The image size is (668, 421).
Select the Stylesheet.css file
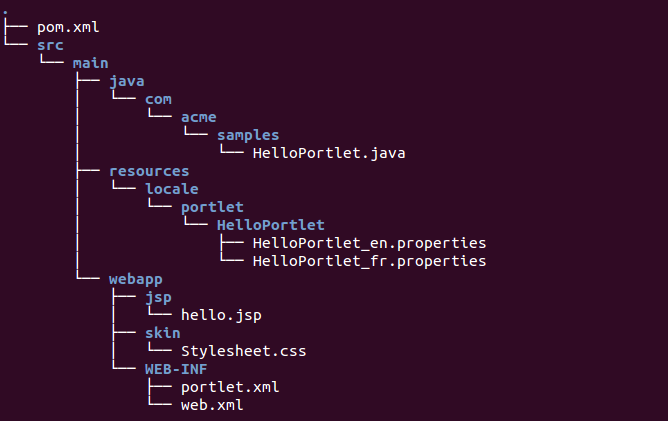click(244, 351)
